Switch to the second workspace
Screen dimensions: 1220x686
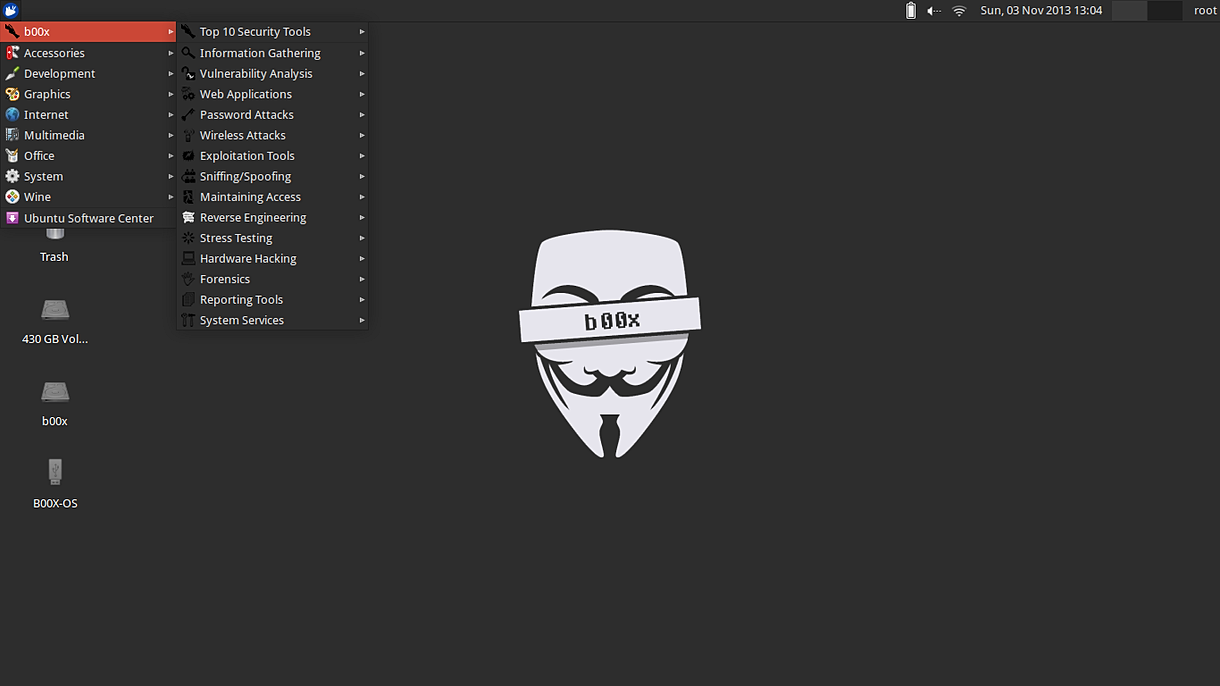(1164, 10)
